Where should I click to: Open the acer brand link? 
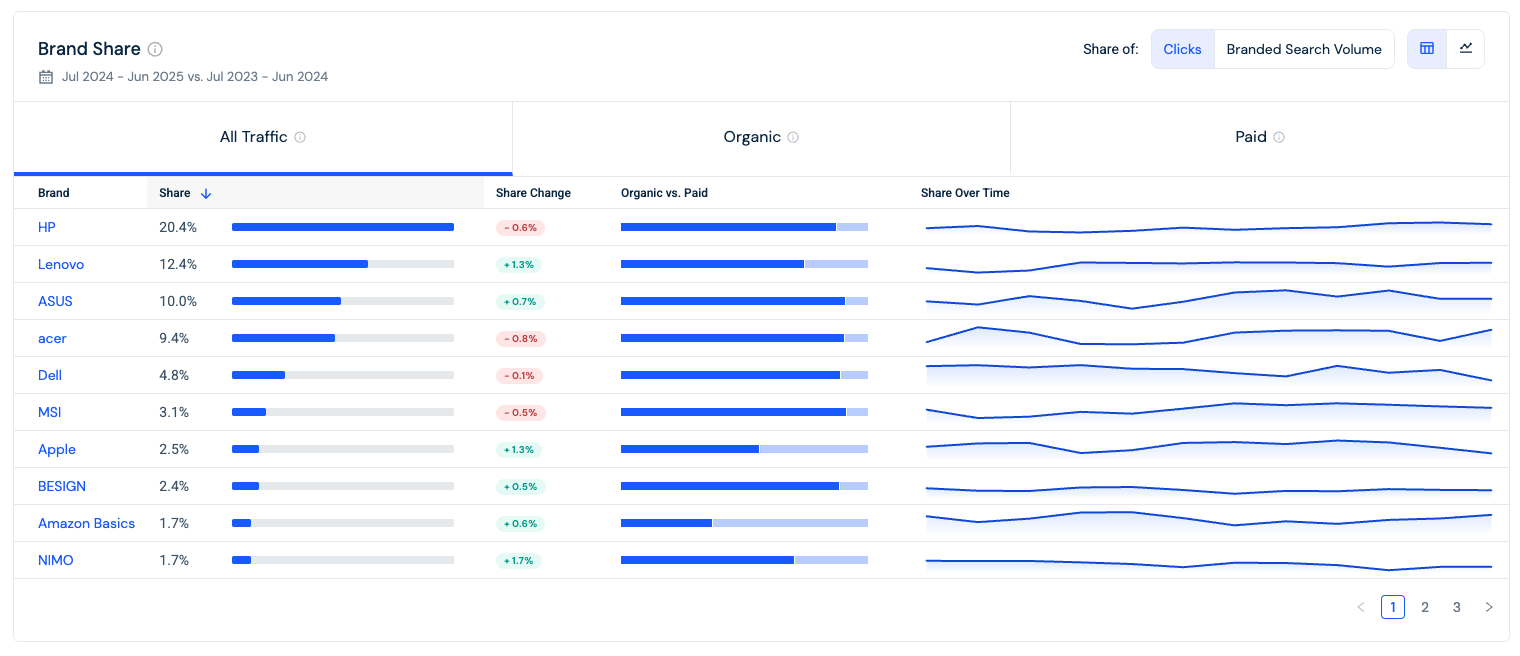52,338
